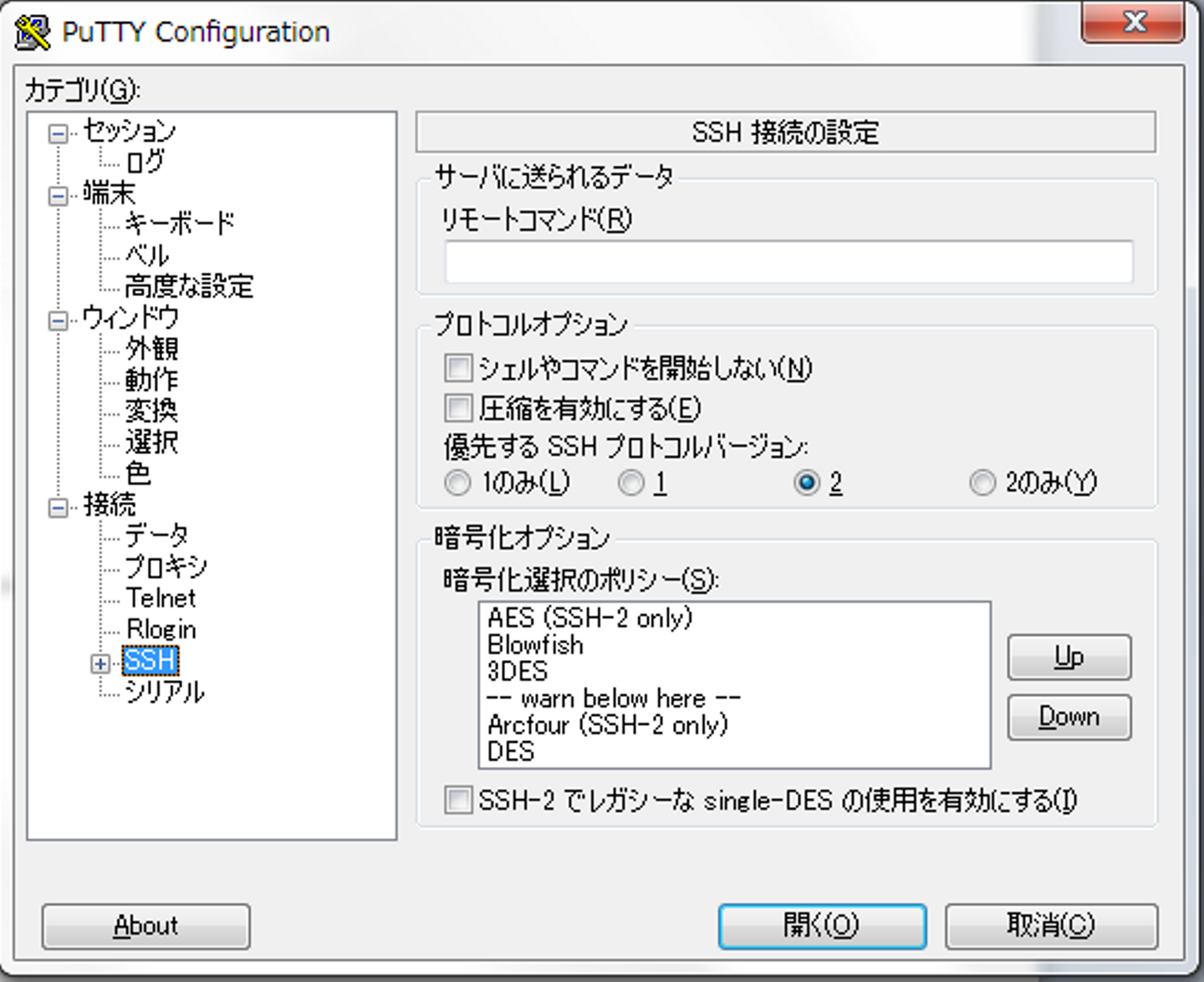The height and width of the screenshot is (982, 1204).
Task: Select 端末 in category tree
Action: tap(109, 194)
